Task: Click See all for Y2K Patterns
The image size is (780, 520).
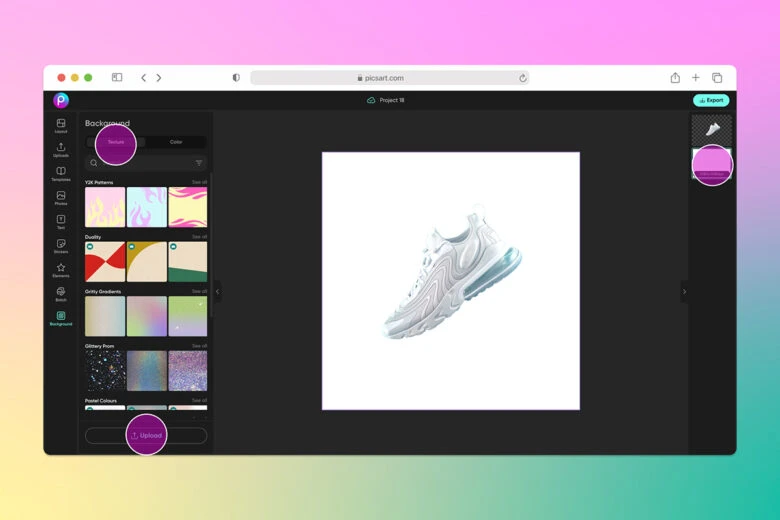Action: click(199, 182)
